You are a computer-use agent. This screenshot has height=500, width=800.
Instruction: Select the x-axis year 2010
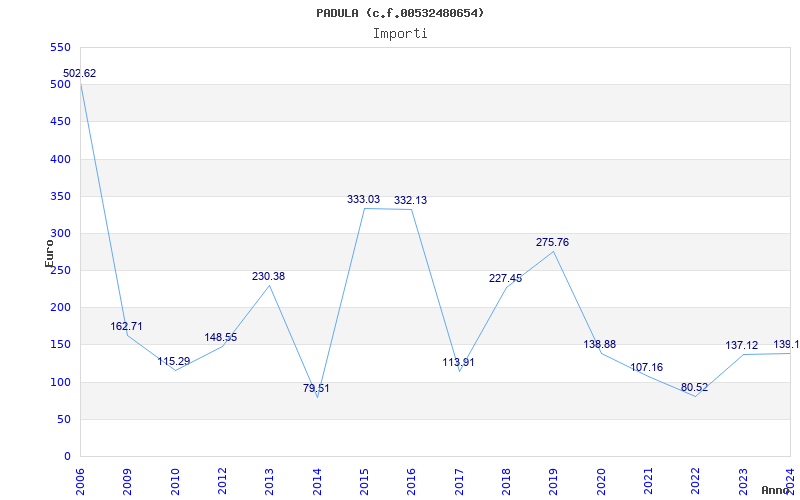tap(175, 481)
